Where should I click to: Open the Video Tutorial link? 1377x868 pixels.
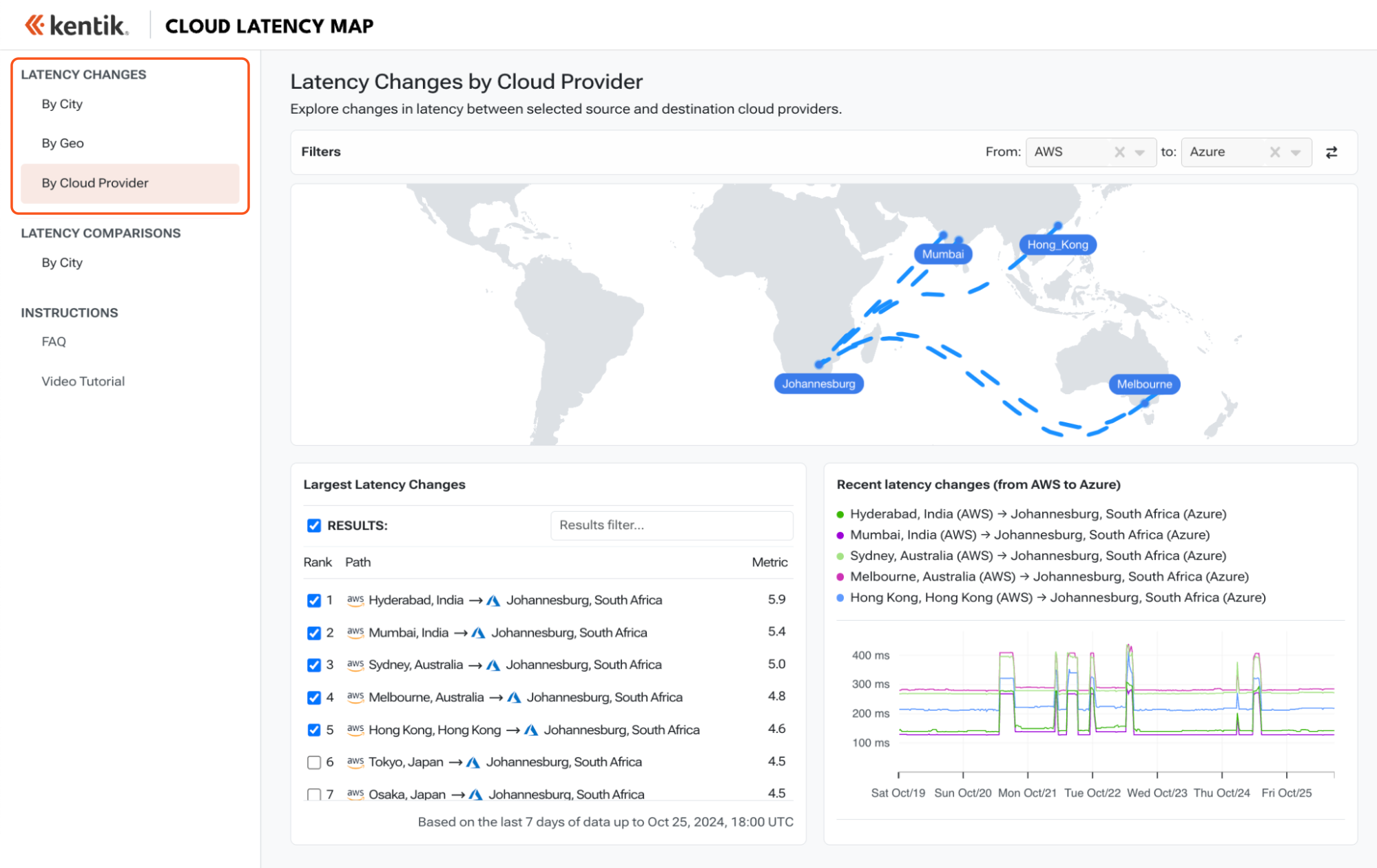[x=83, y=381]
